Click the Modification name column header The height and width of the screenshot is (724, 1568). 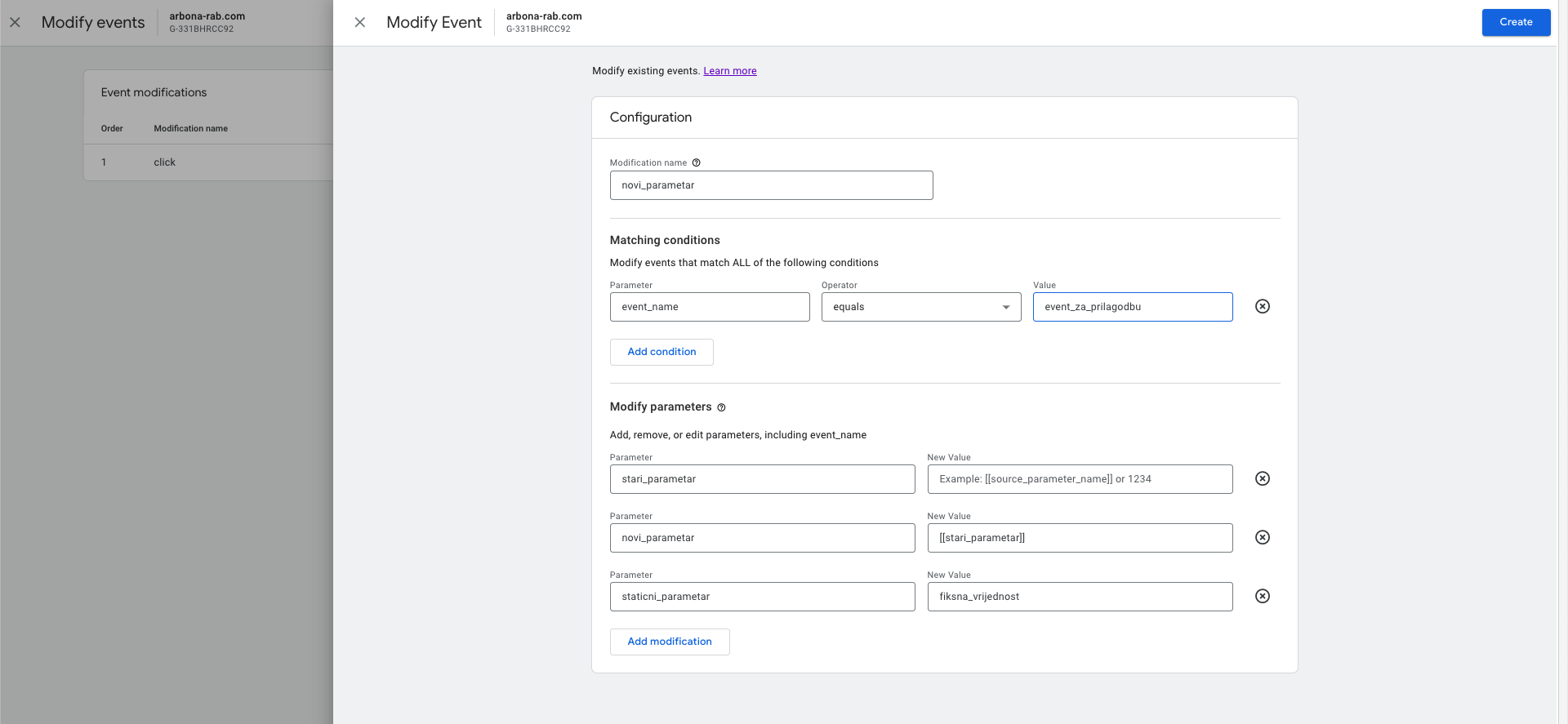point(190,128)
